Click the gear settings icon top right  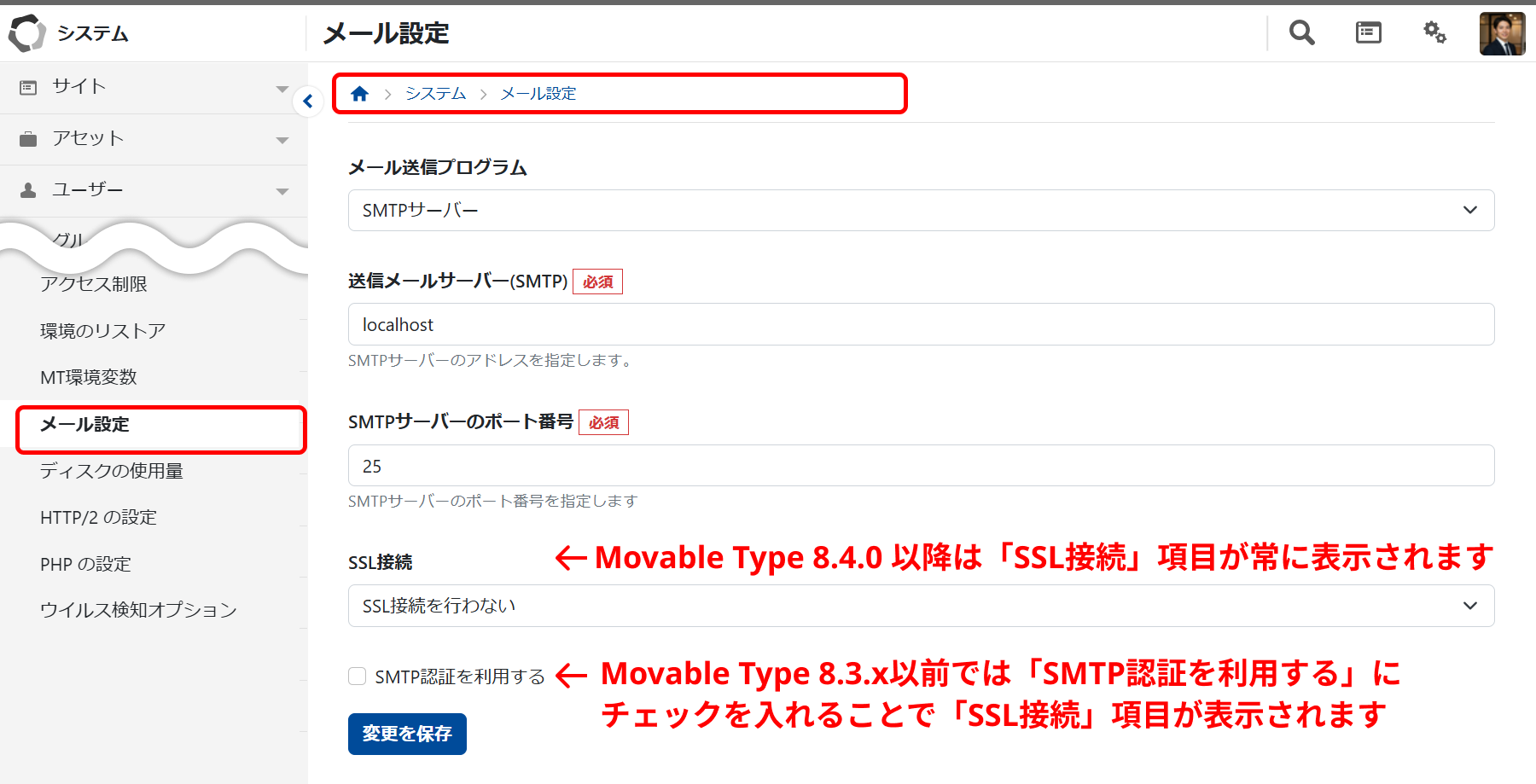point(1434,32)
